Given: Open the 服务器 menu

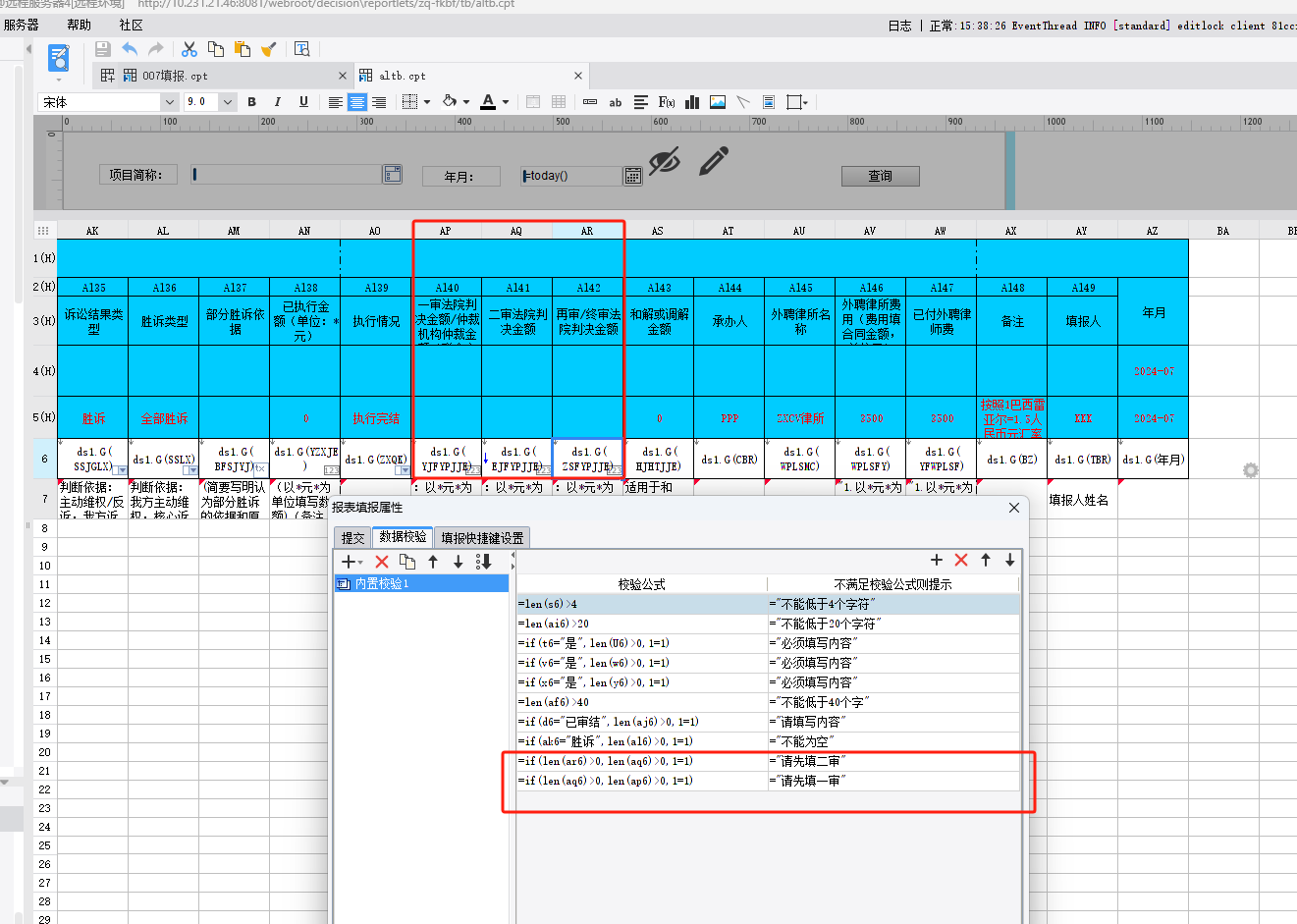Looking at the screenshot, I should click(x=22, y=25).
